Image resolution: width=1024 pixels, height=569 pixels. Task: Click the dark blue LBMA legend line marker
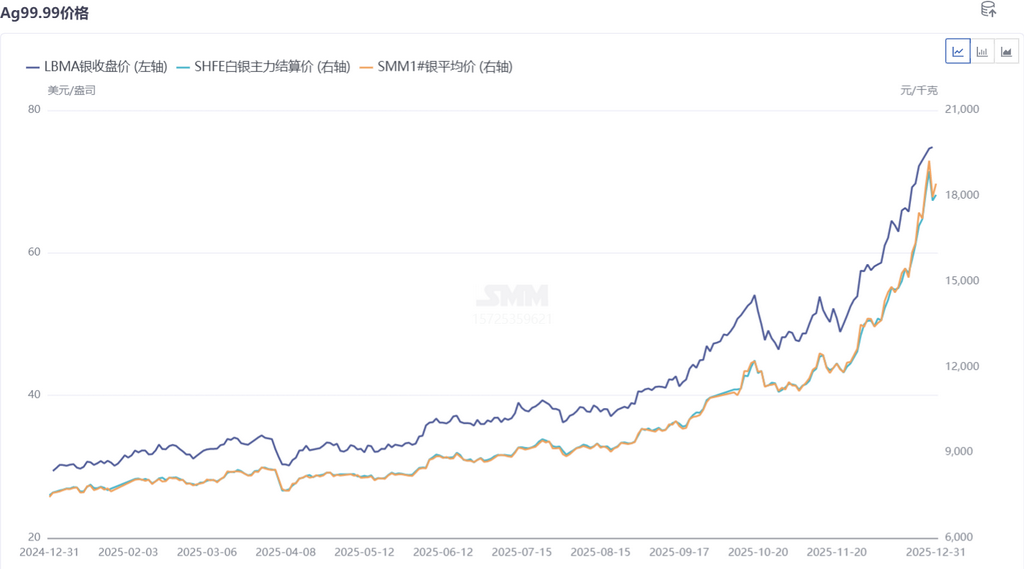coord(33,66)
